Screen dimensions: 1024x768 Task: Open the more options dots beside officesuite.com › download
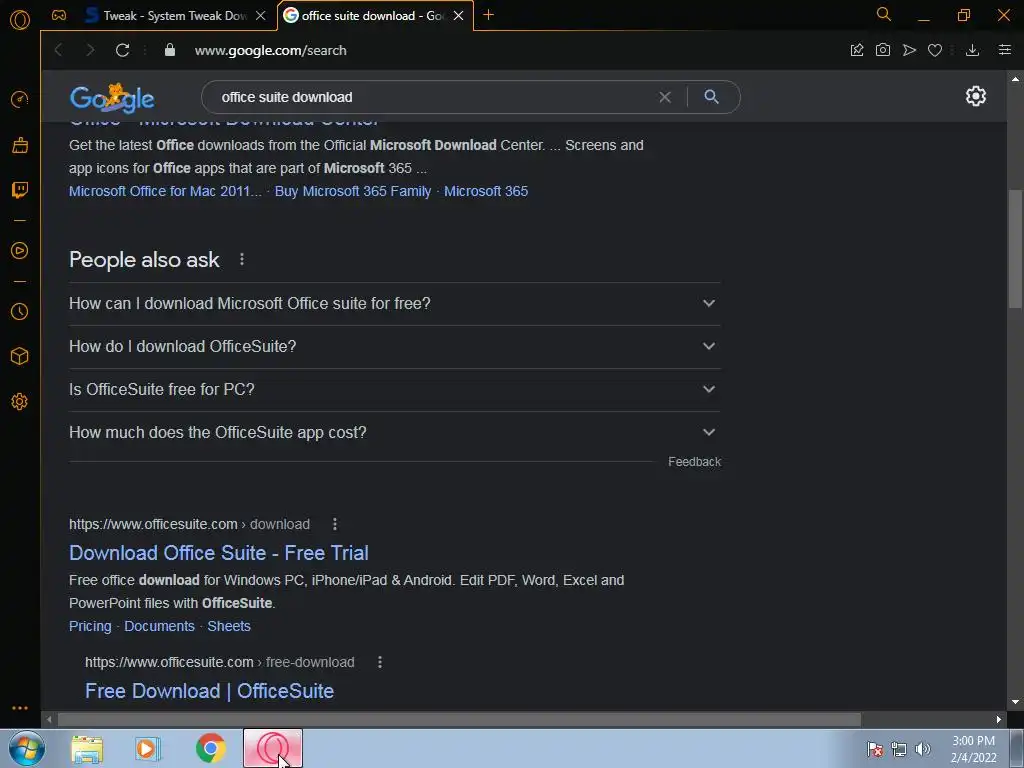[334, 524]
